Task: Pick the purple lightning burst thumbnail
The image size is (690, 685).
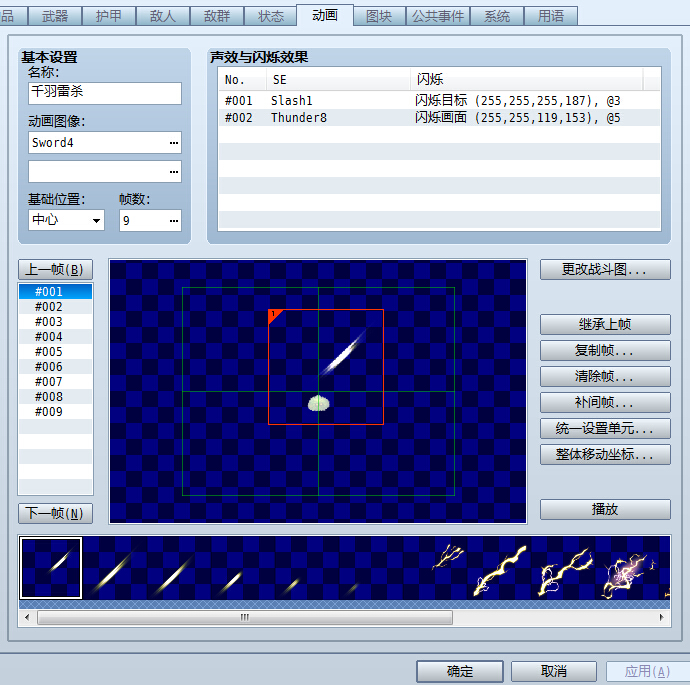Action: 625,568
